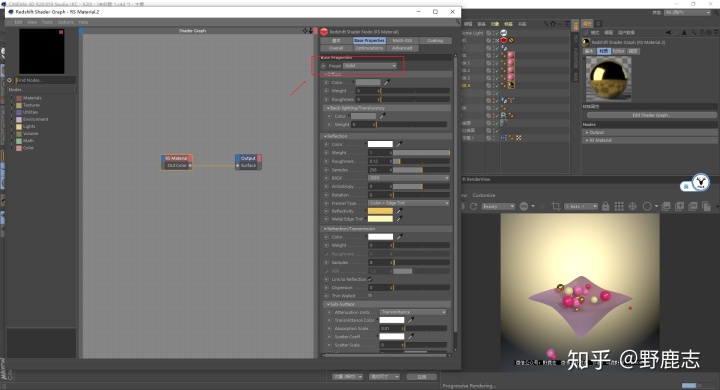Click add snapshot plus icon in RenderView
This screenshot has height=390, width=720.
coord(680,206)
